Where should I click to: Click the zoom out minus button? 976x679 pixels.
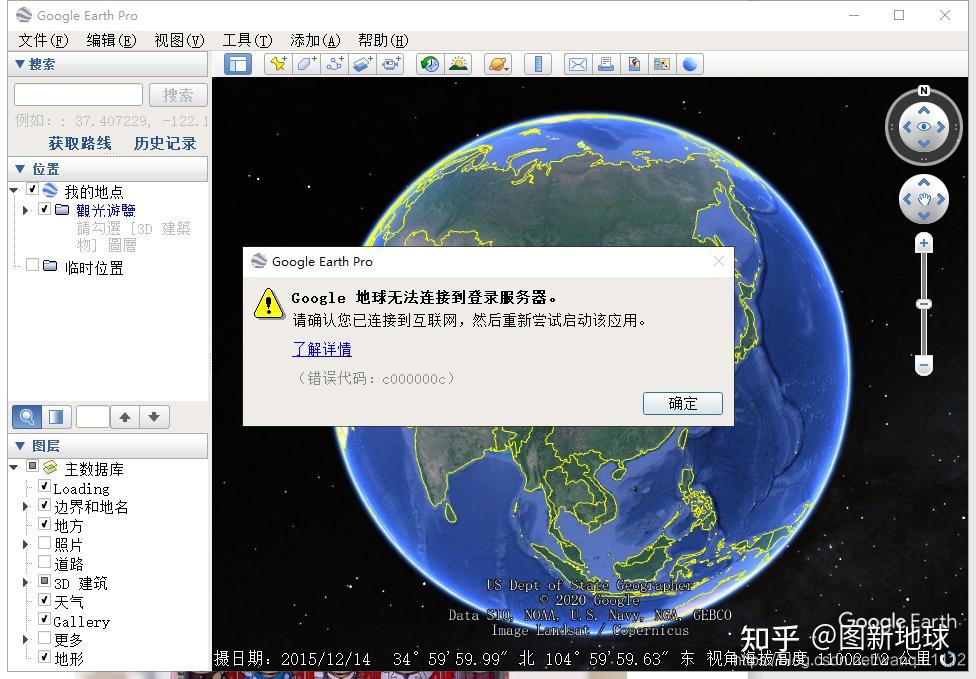click(x=924, y=365)
